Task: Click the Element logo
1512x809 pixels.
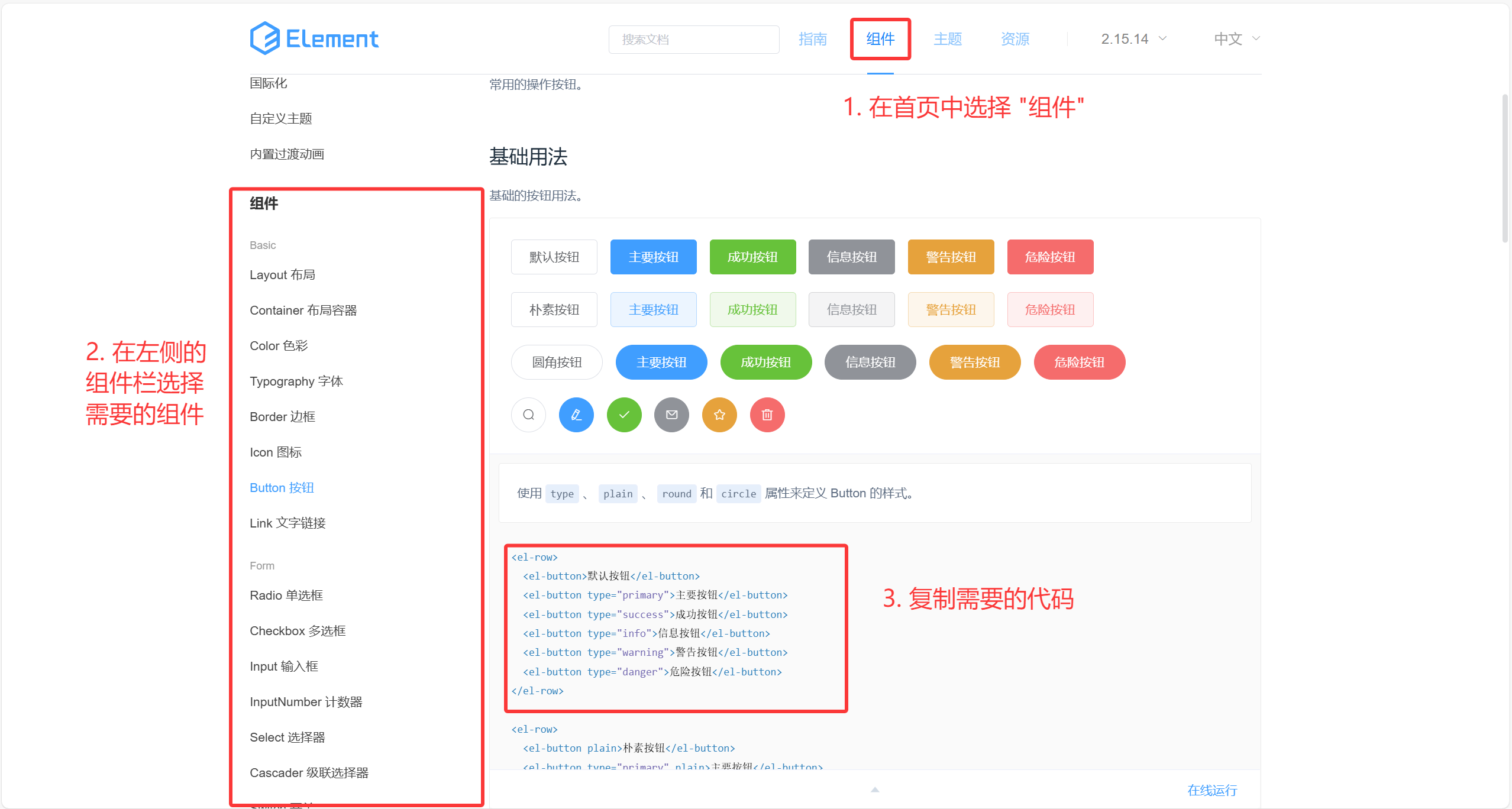Action: point(314,38)
